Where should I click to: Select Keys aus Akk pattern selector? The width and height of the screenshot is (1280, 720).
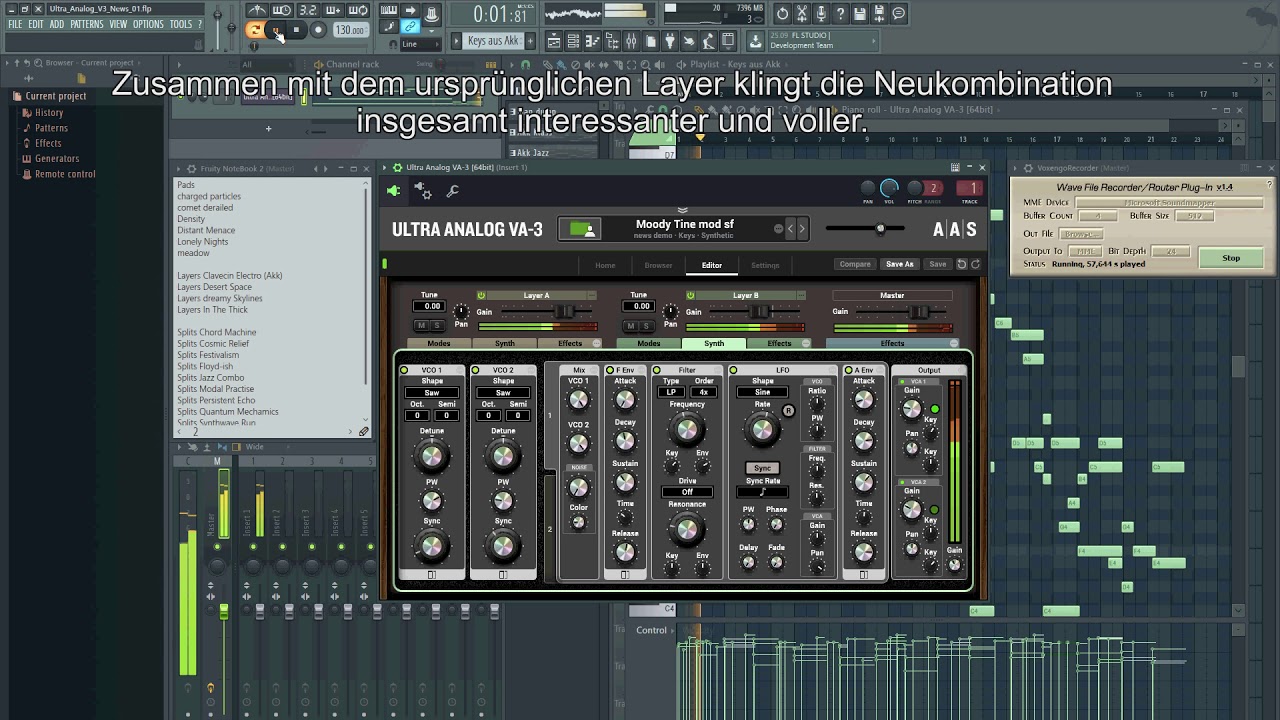click(x=493, y=41)
